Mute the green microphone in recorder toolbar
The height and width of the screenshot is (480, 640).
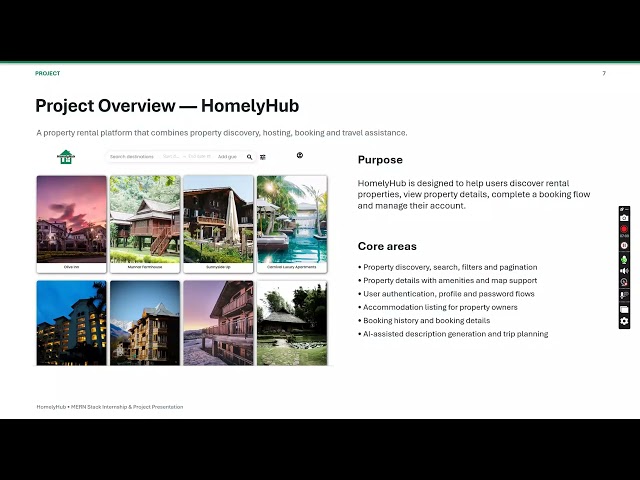[x=624, y=260]
